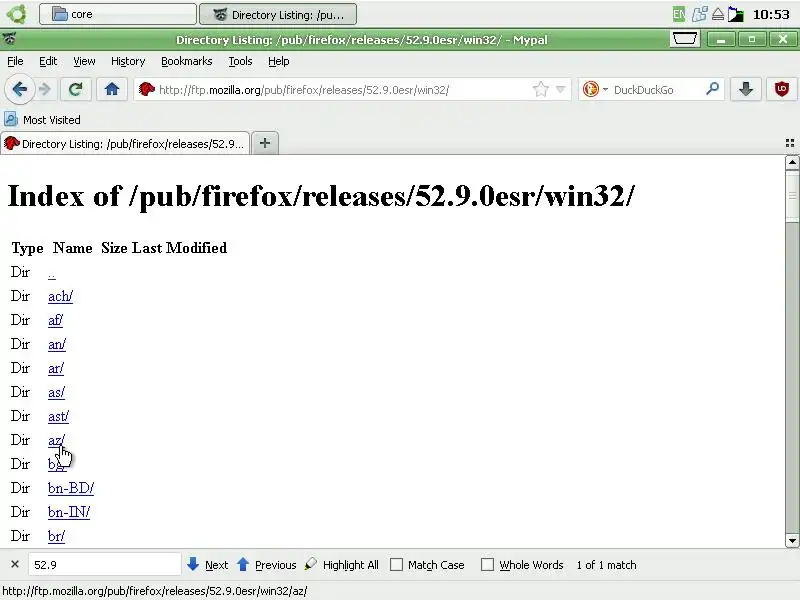Open the bn-BD/ directory link
This screenshot has height=600, width=800.
coord(71,488)
